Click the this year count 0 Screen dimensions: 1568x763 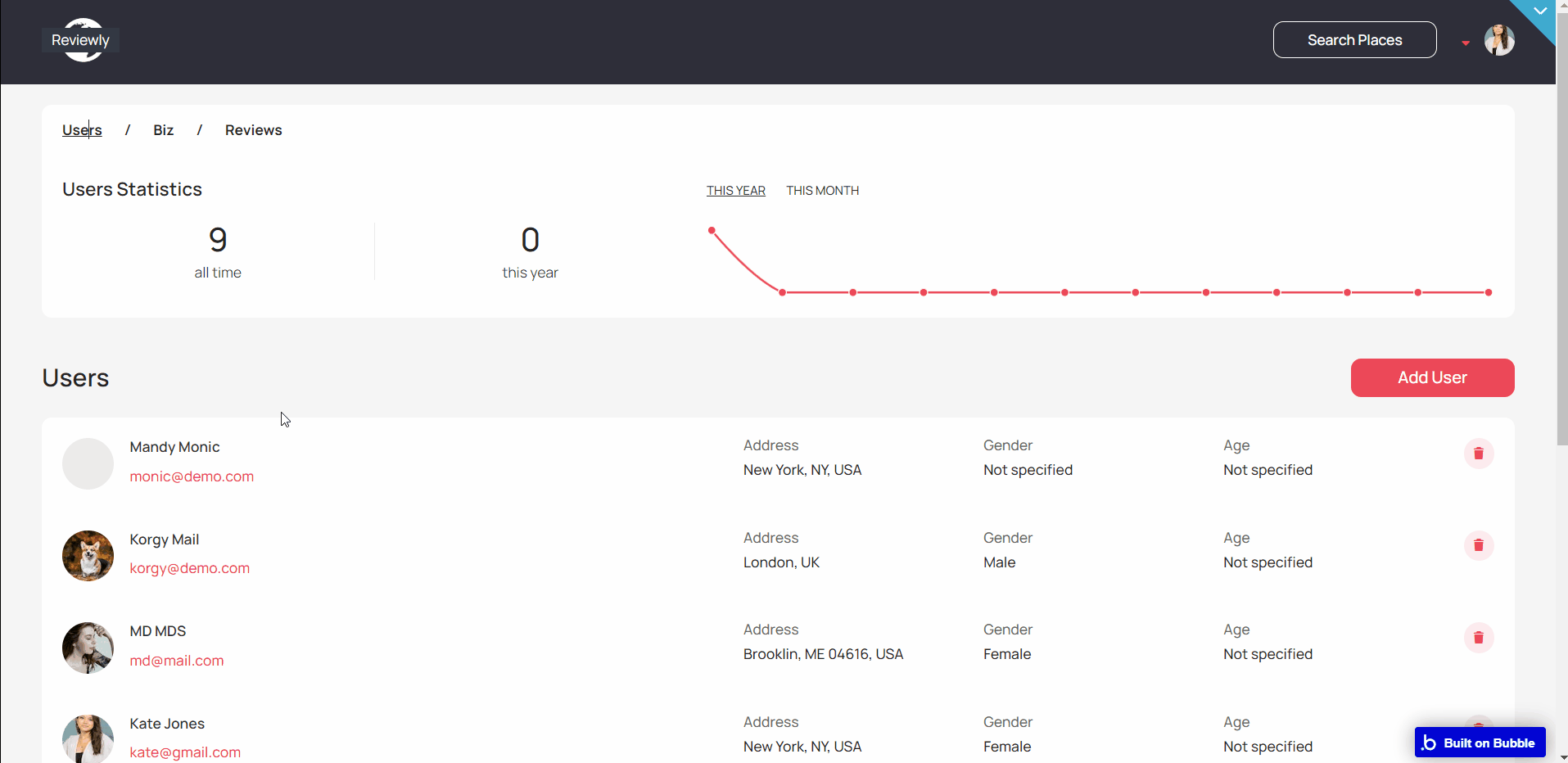tap(531, 240)
